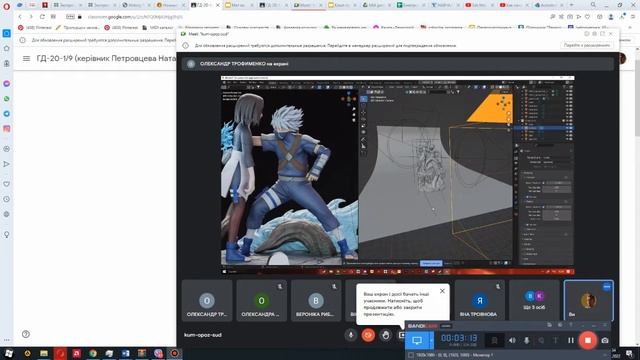Open Classroom hamburger main menu
This screenshot has height=360, width=640.
(x=27, y=58)
